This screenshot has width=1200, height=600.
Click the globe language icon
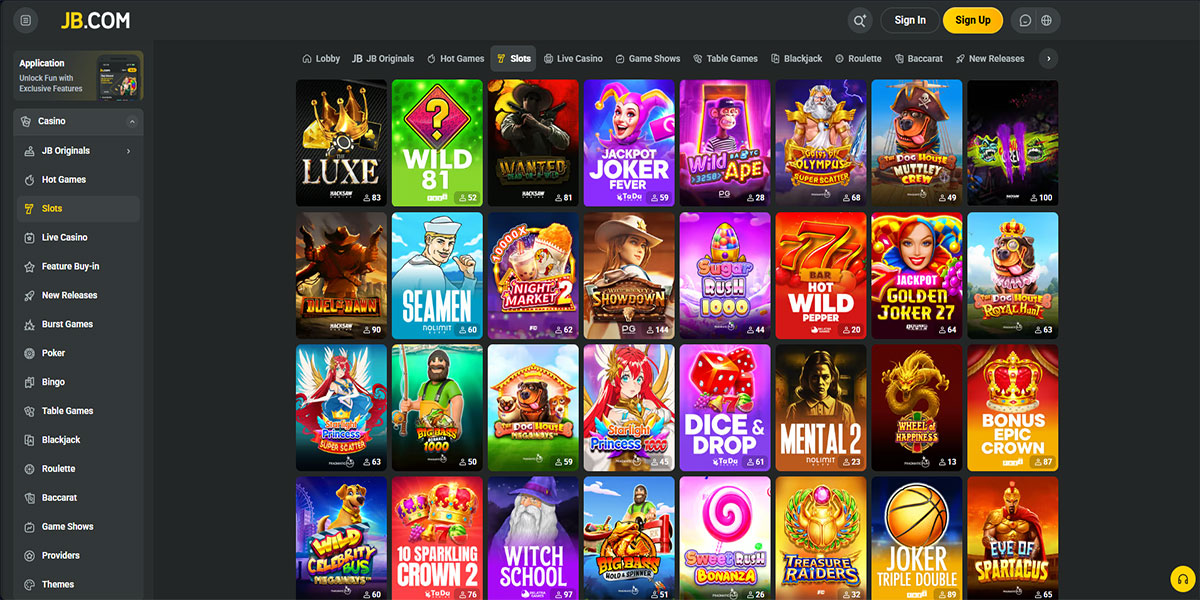coord(1047,20)
